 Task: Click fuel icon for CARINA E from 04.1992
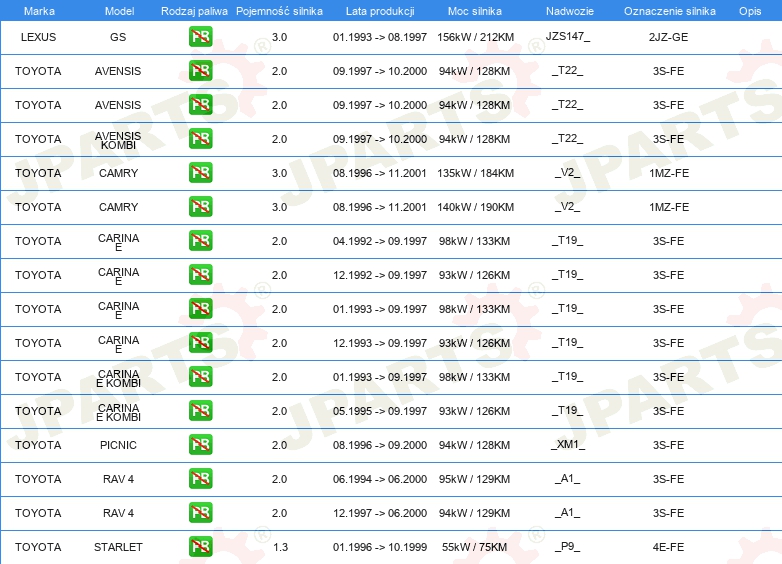point(200,240)
